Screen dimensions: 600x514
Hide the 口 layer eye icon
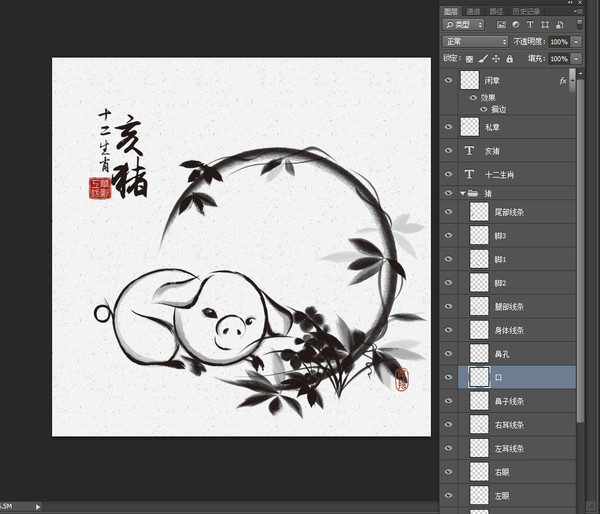(x=448, y=377)
